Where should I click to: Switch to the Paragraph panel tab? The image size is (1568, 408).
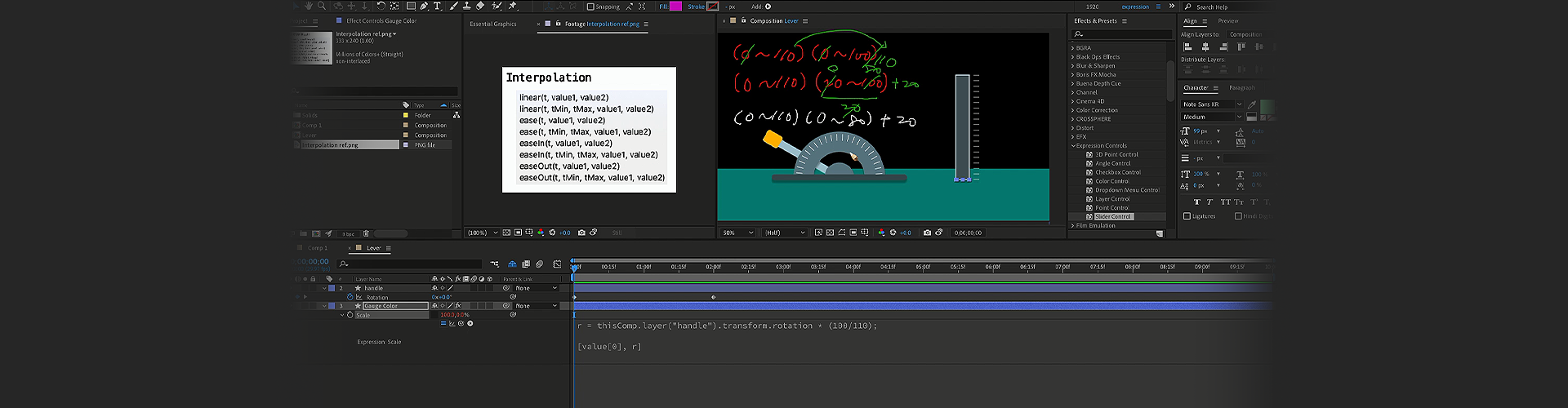[1242, 87]
